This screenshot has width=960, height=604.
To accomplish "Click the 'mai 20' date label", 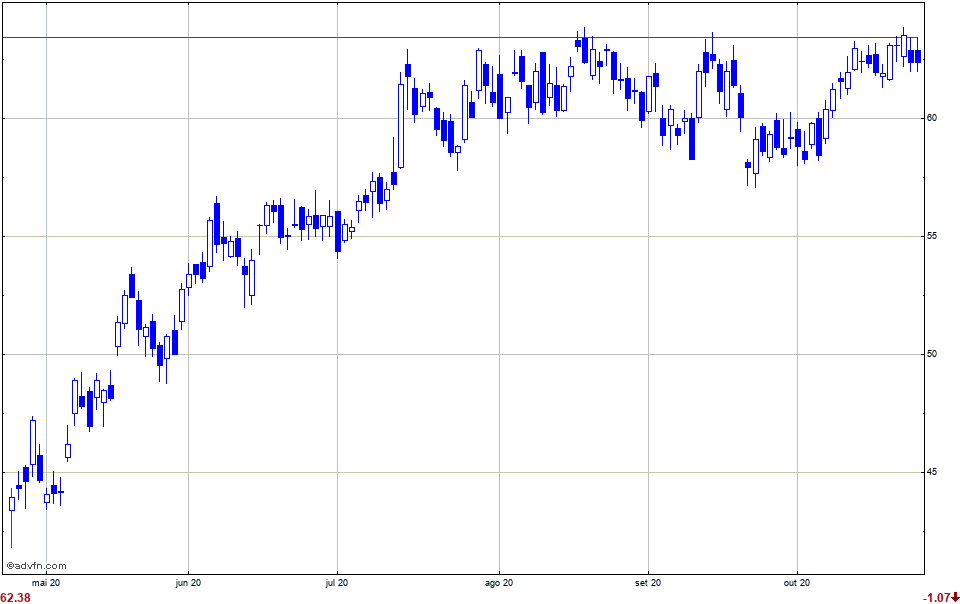I will pos(46,583).
